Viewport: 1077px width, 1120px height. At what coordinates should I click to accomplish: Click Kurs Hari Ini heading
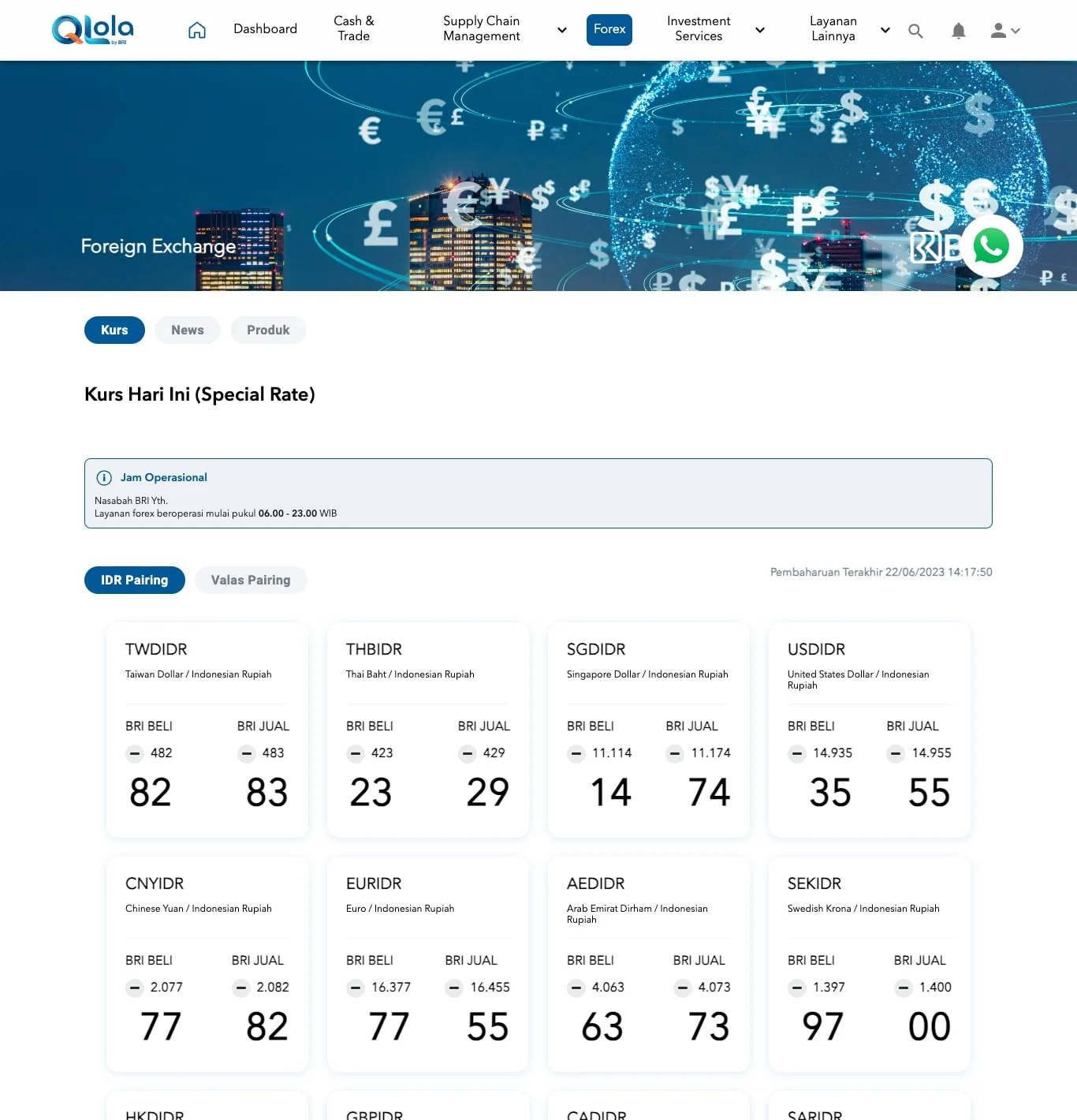tap(199, 394)
